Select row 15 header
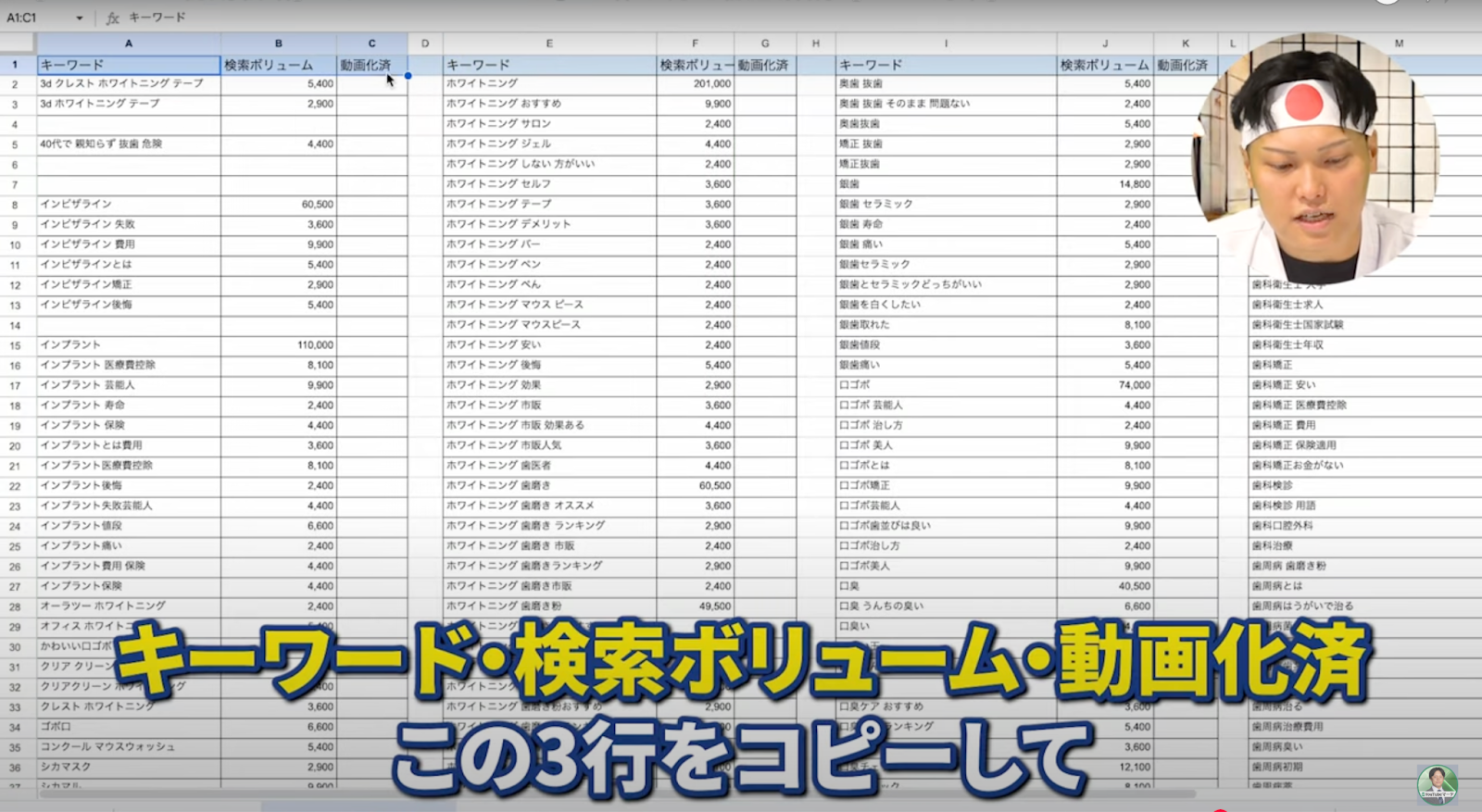The image size is (1482, 812). pyautogui.click(x=16, y=345)
